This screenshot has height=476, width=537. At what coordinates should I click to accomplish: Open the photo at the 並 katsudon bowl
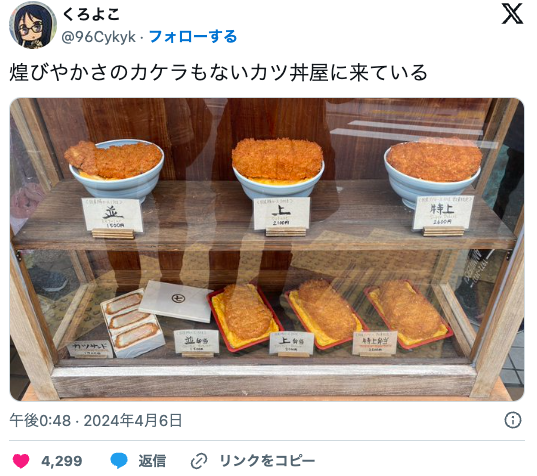[116, 168]
